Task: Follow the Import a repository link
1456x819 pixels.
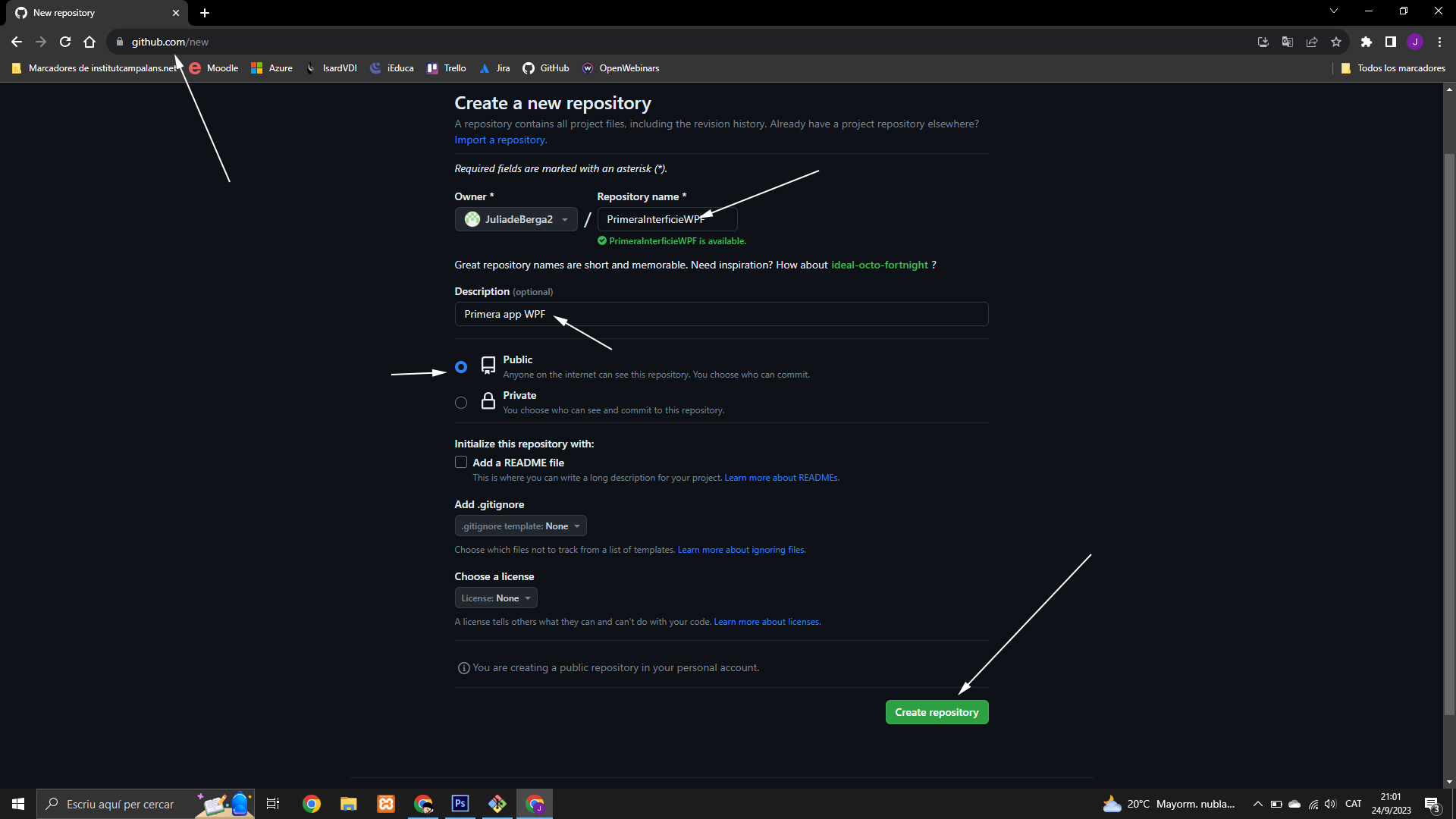Action: point(500,140)
